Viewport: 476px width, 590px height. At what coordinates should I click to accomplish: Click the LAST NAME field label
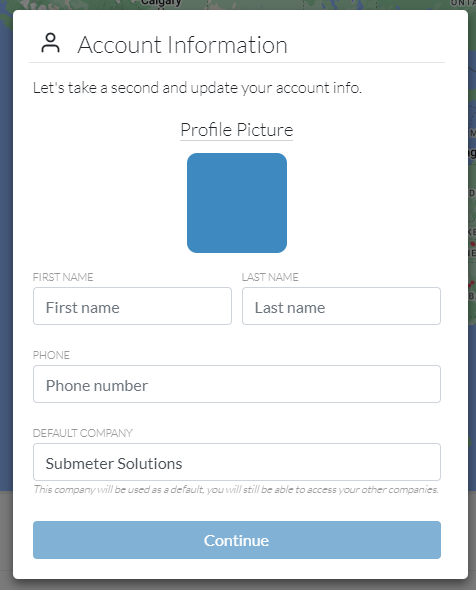[x=270, y=277]
